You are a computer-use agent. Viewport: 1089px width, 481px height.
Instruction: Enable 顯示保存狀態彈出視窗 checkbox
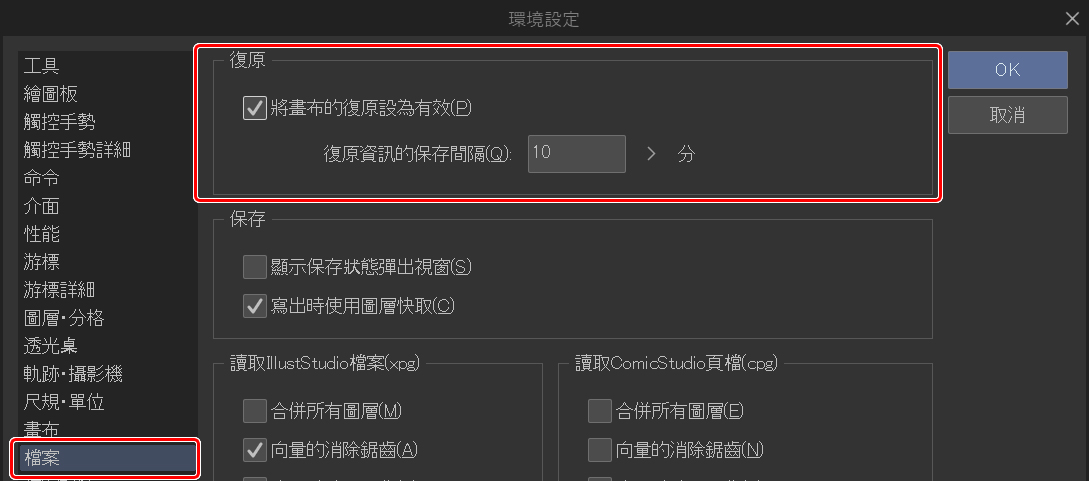254,267
